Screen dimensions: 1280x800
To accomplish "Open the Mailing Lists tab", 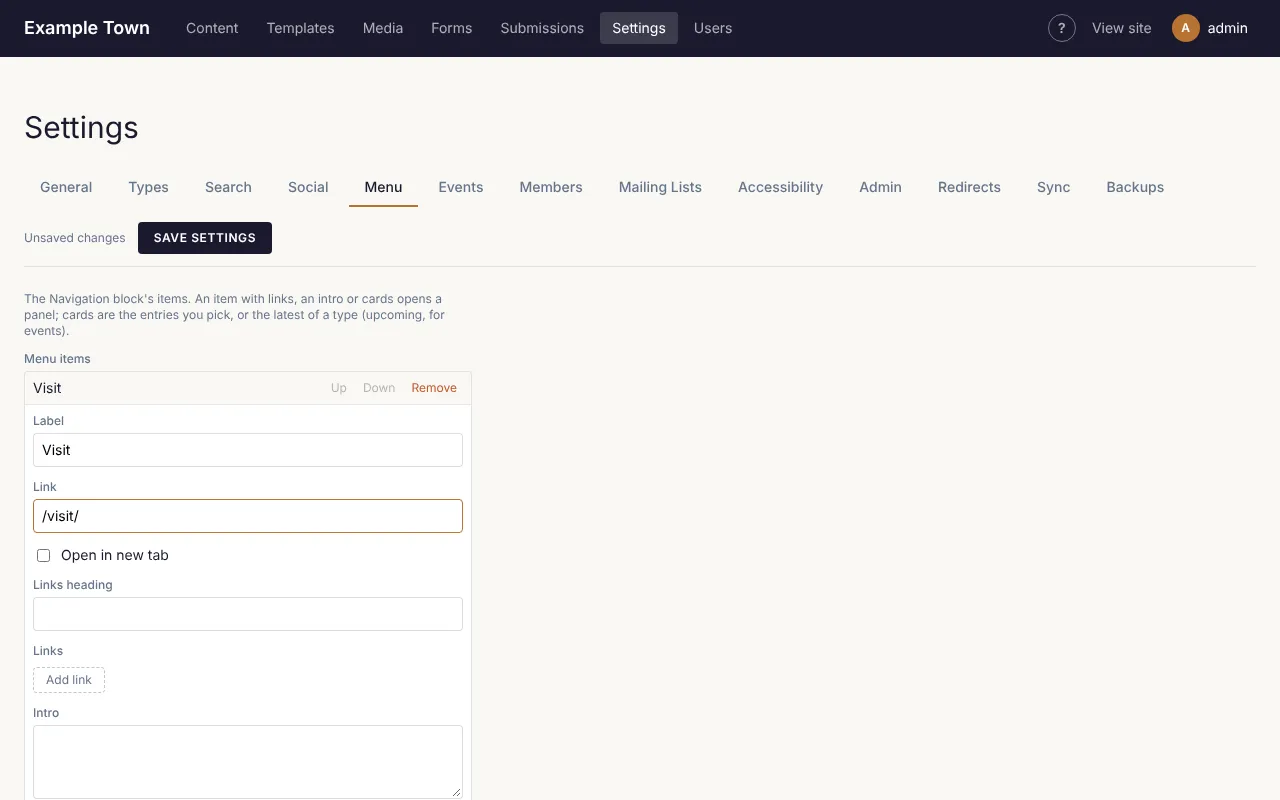I will coord(660,187).
